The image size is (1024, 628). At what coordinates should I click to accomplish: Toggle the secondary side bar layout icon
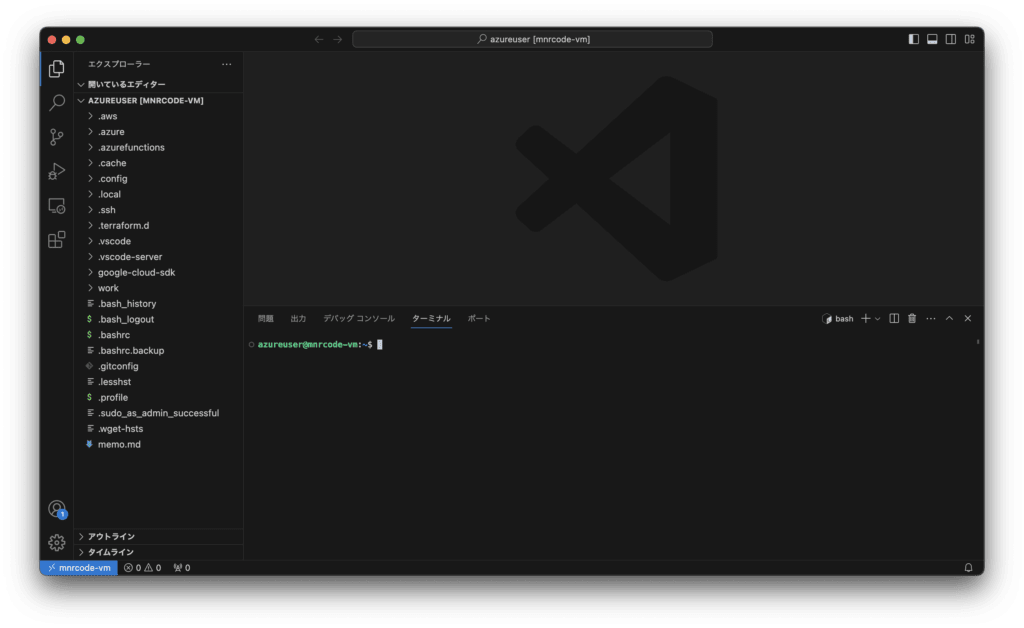pyautogui.click(x=951, y=39)
